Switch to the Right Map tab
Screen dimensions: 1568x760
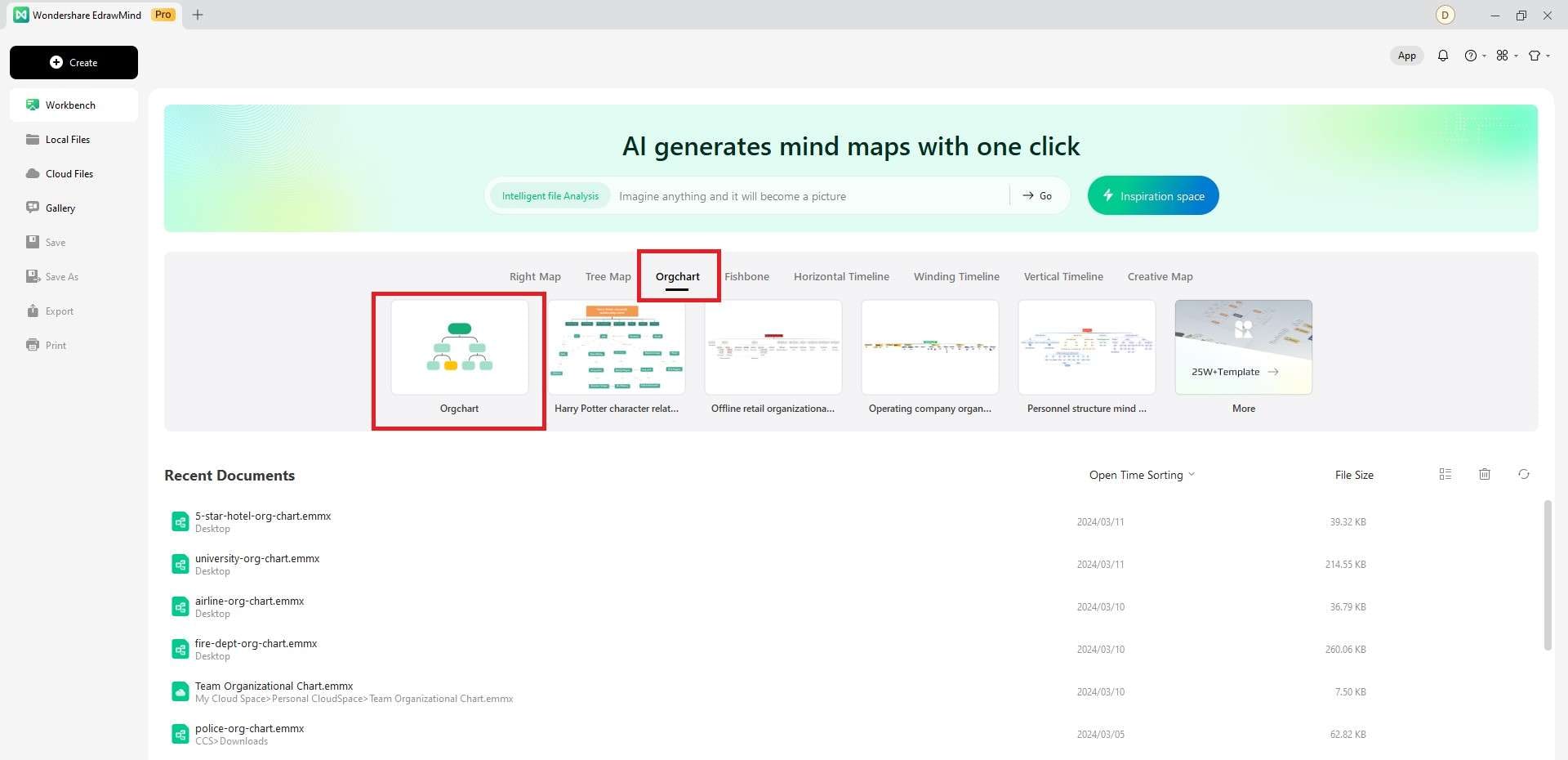[x=535, y=277]
